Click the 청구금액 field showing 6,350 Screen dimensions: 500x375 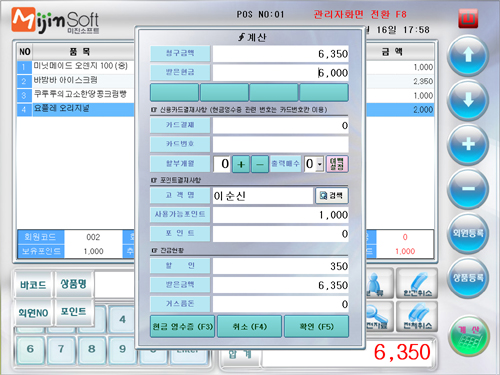pyautogui.click(x=281, y=54)
